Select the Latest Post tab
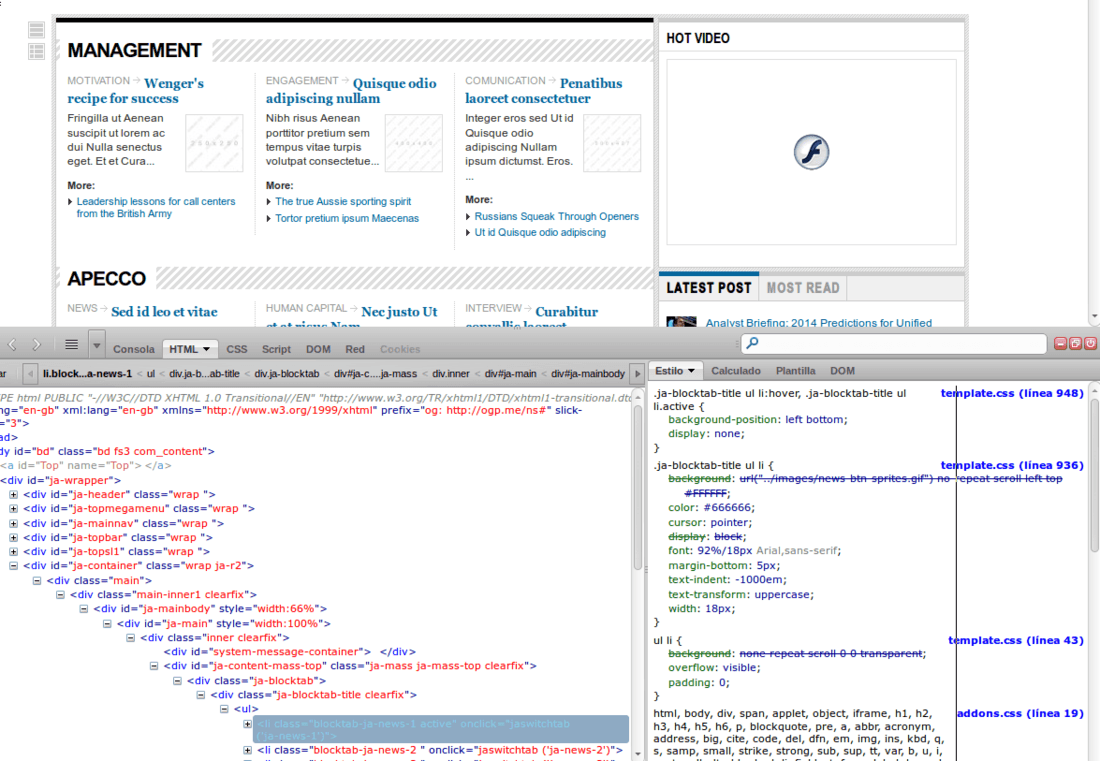1100x761 pixels. [709, 288]
